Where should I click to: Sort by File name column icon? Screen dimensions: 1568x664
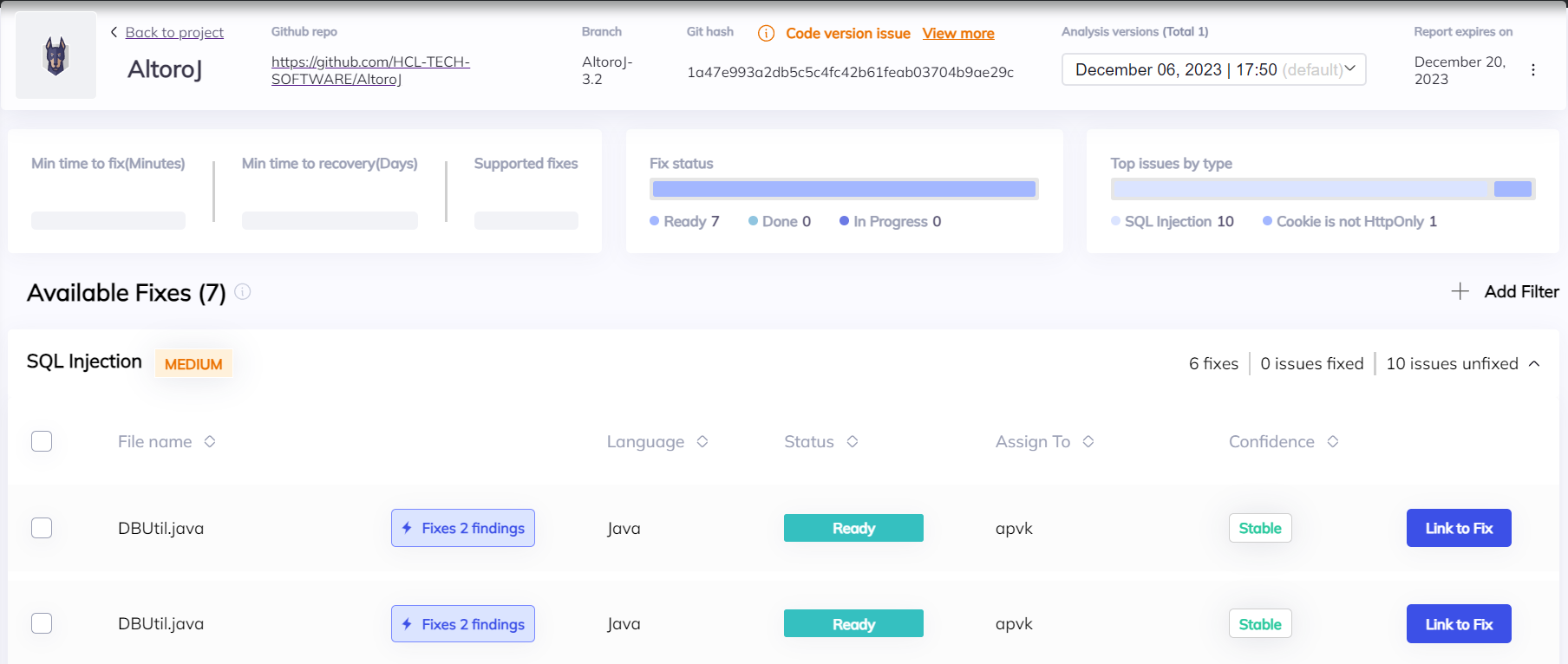210,441
